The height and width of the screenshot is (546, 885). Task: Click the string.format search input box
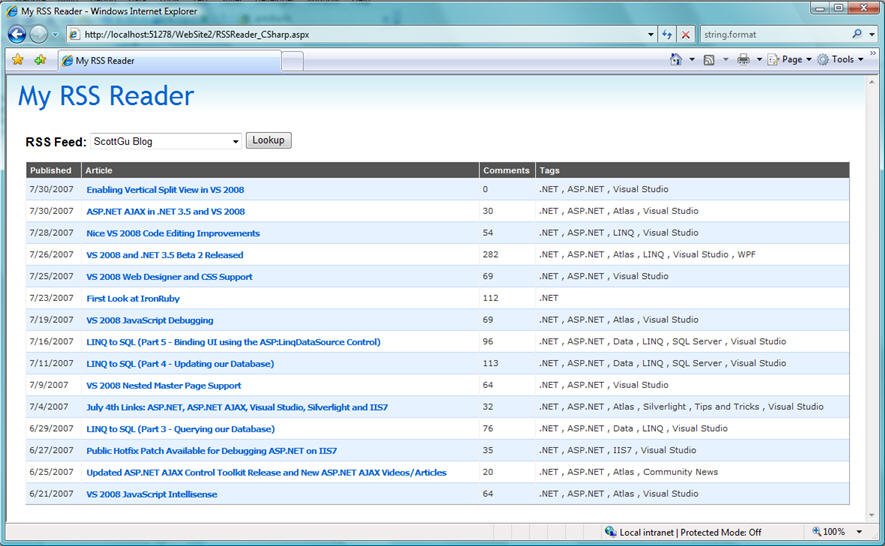tap(775, 34)
